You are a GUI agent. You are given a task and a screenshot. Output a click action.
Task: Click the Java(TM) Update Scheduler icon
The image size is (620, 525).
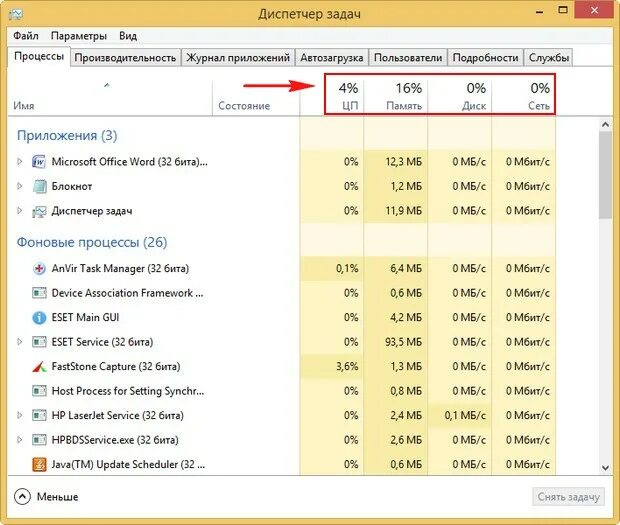(x=39, y=465)
